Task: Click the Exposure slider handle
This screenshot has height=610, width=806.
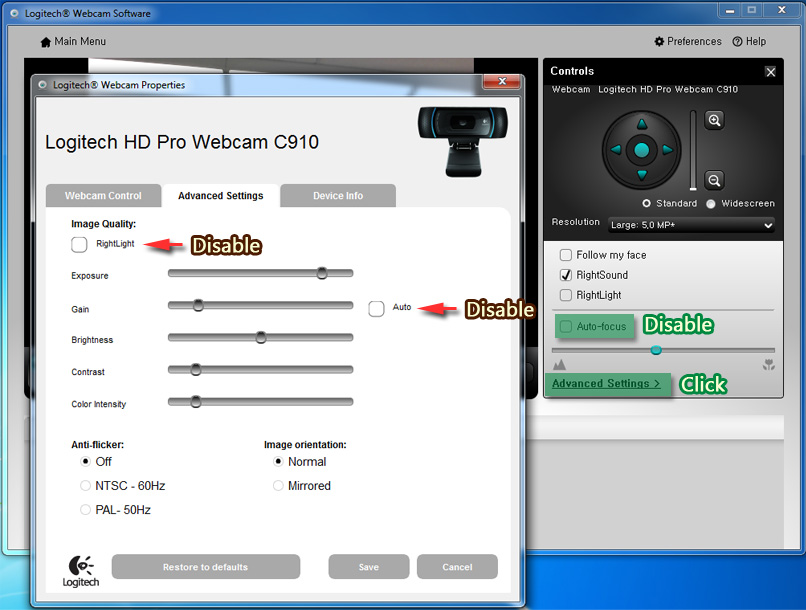Action: tap(322, 273)
